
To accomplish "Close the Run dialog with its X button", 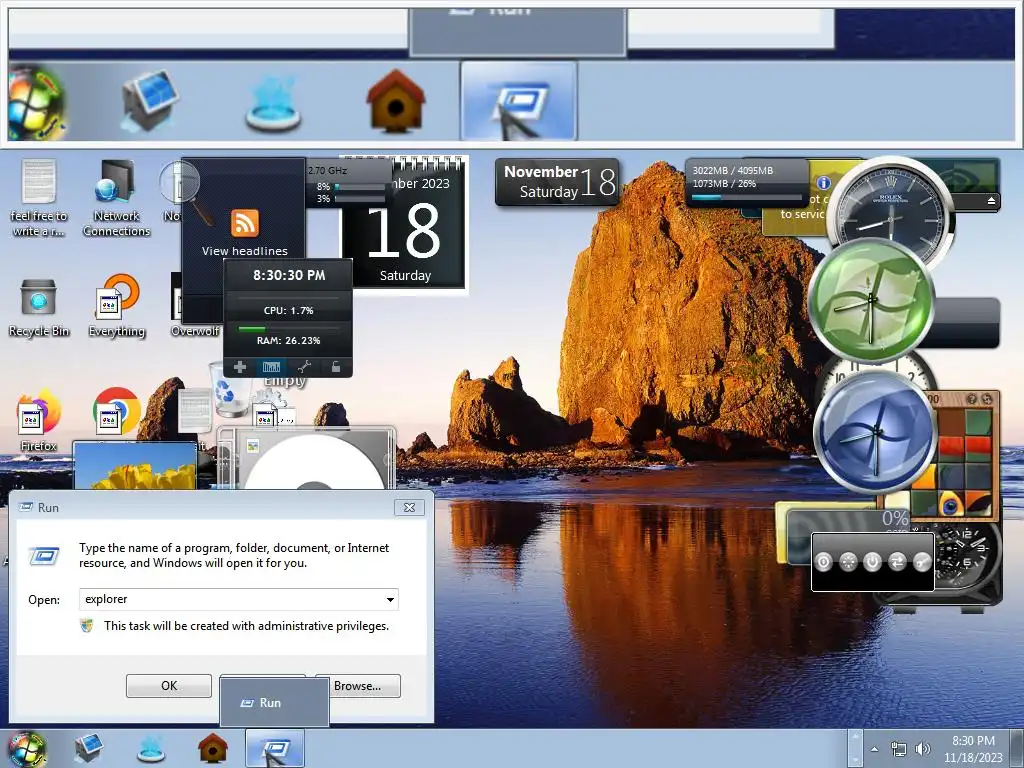I will tap(409, 507).
